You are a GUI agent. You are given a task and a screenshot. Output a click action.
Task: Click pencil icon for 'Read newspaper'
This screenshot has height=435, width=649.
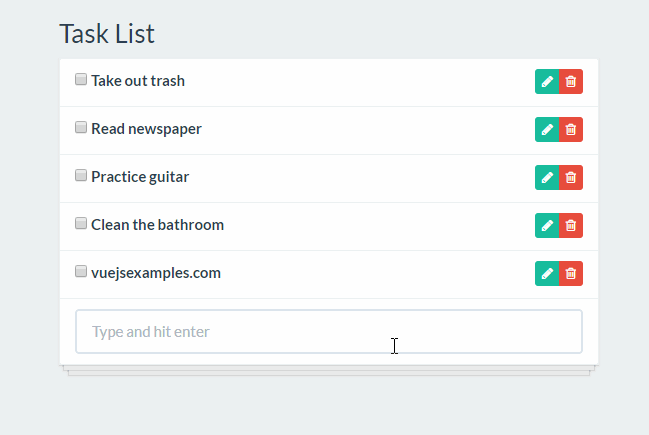click(x=547, y=130)
